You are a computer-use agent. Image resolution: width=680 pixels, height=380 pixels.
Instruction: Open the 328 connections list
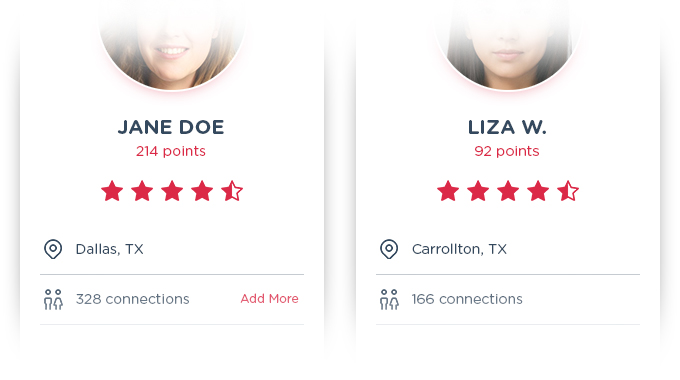pyautogui.click(x=133, y=299)
